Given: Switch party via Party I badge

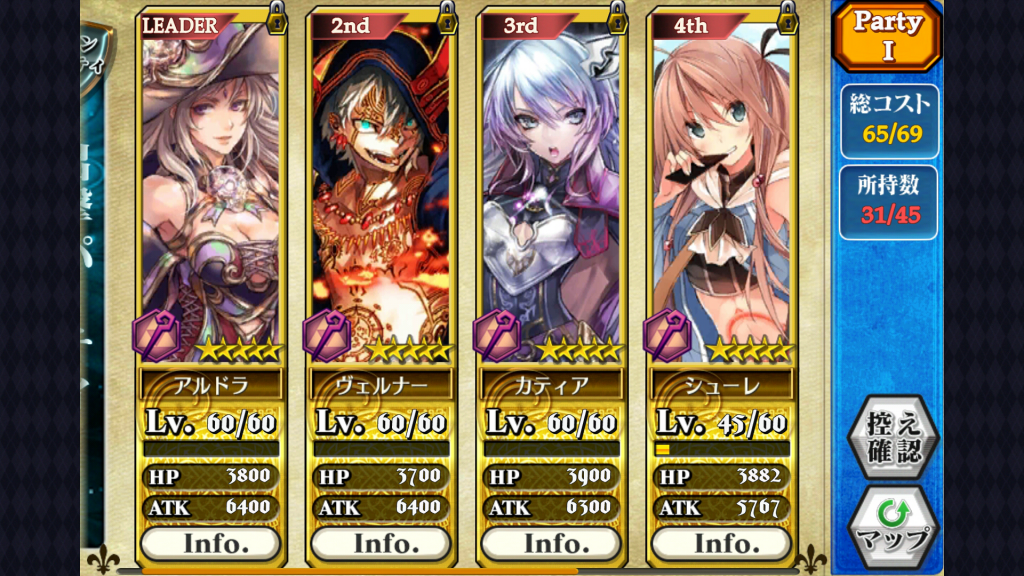Looking at the screenshot, I should (x=887, y=36).
